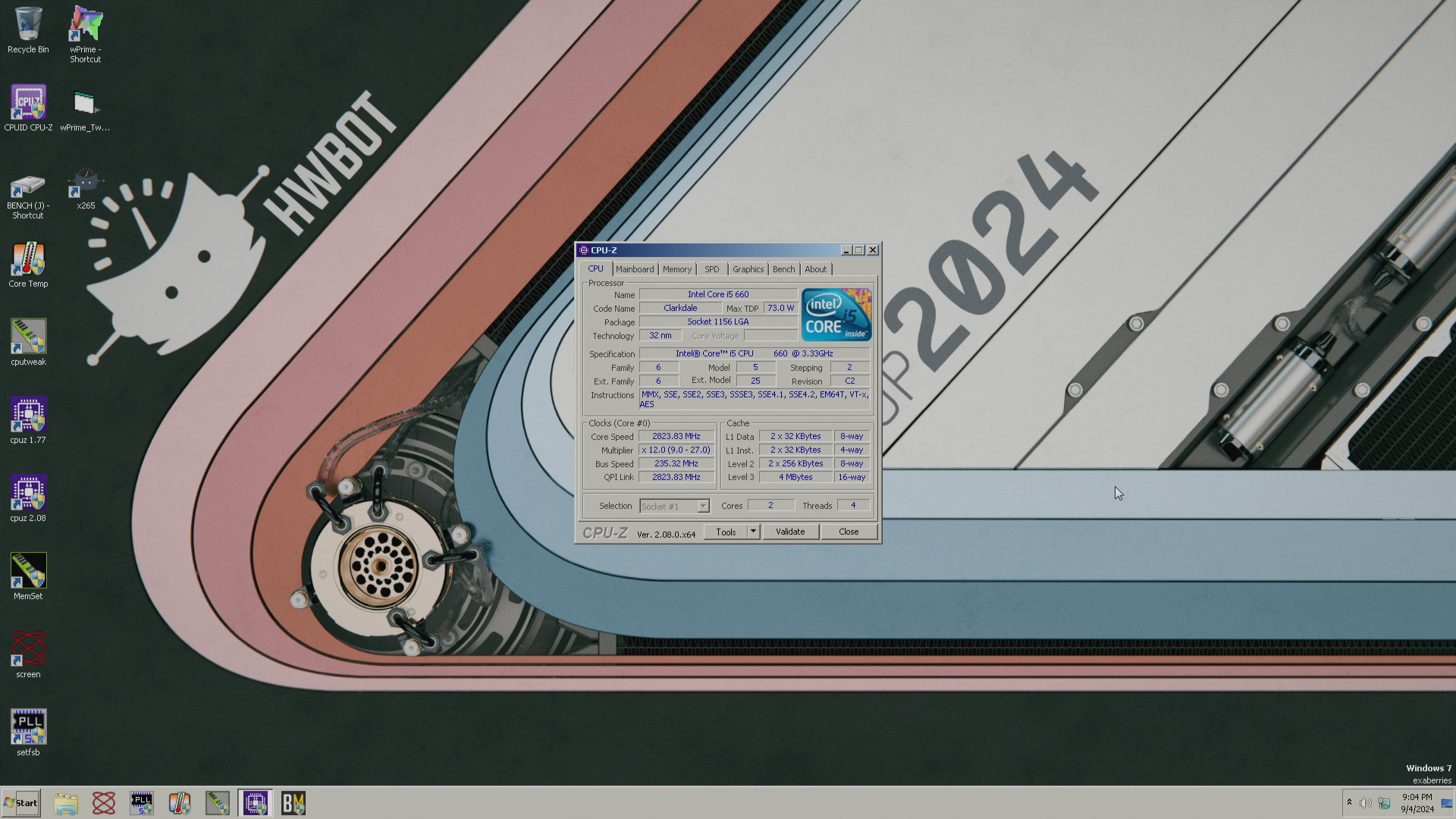Select the screen desktop icon
The height and width of the screenshot is (819, 1456).
[28, 655]
